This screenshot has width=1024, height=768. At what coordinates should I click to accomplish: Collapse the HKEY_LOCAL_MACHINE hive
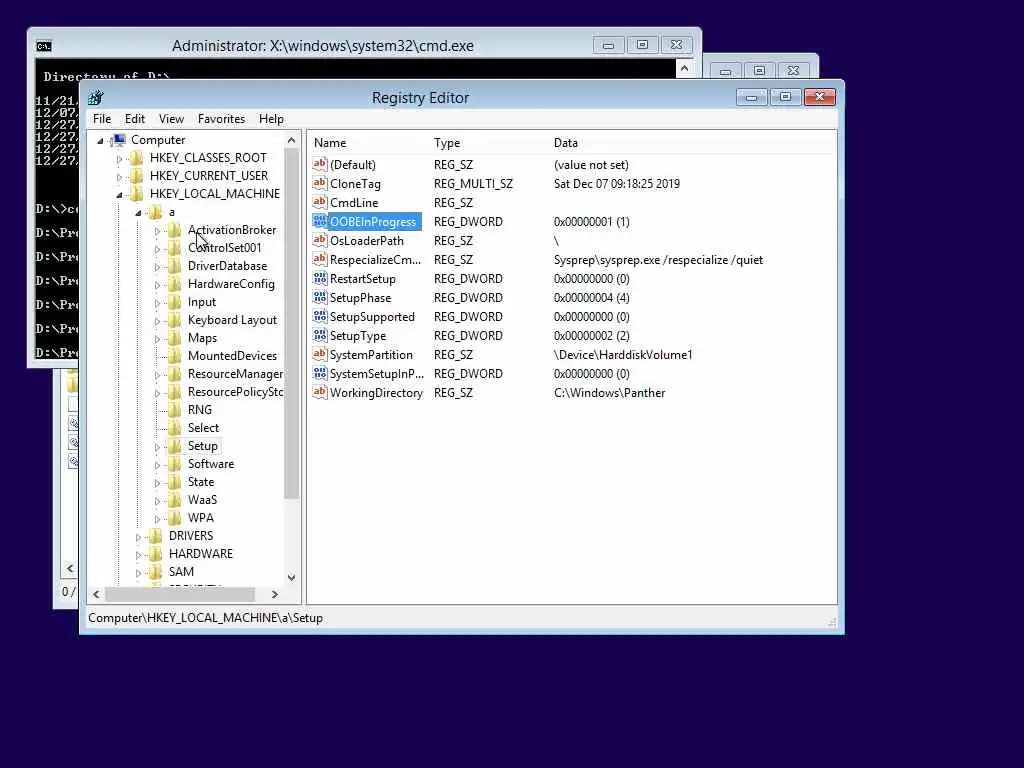(x=119, y=195)
